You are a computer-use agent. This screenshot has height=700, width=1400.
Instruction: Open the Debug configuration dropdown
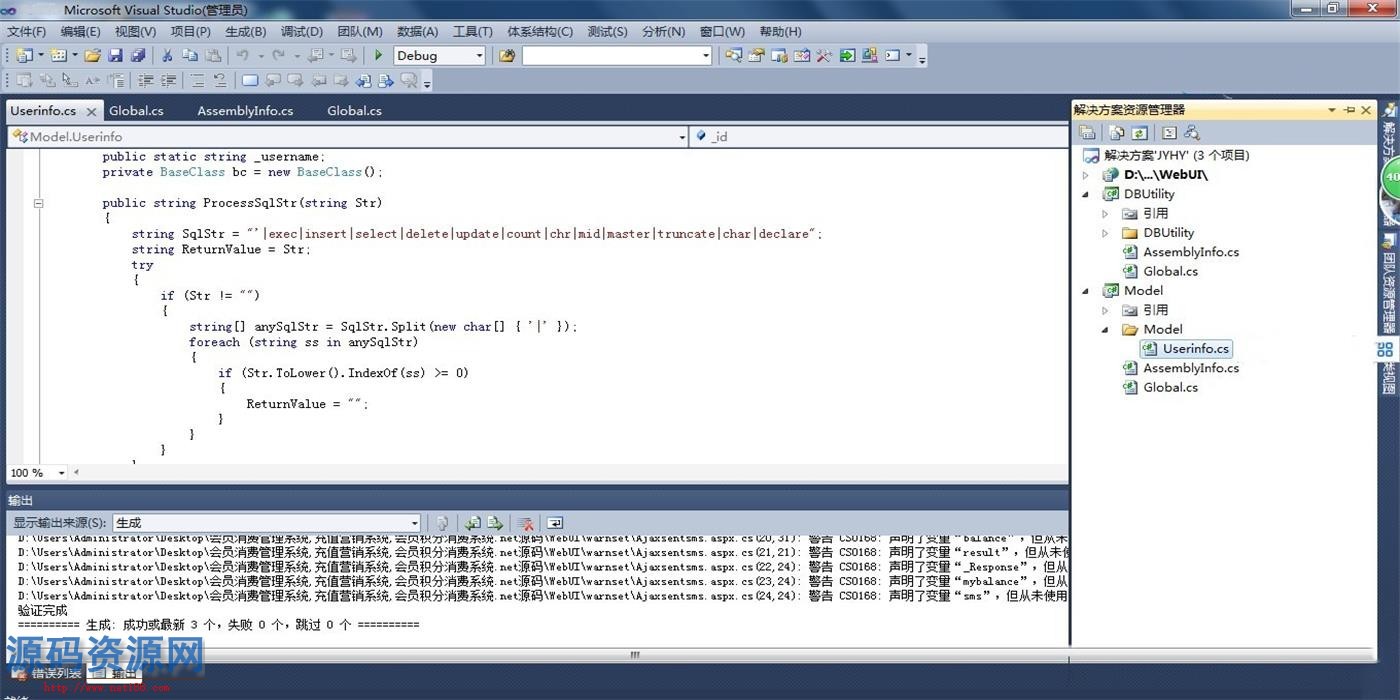click(x=479, y=56)
